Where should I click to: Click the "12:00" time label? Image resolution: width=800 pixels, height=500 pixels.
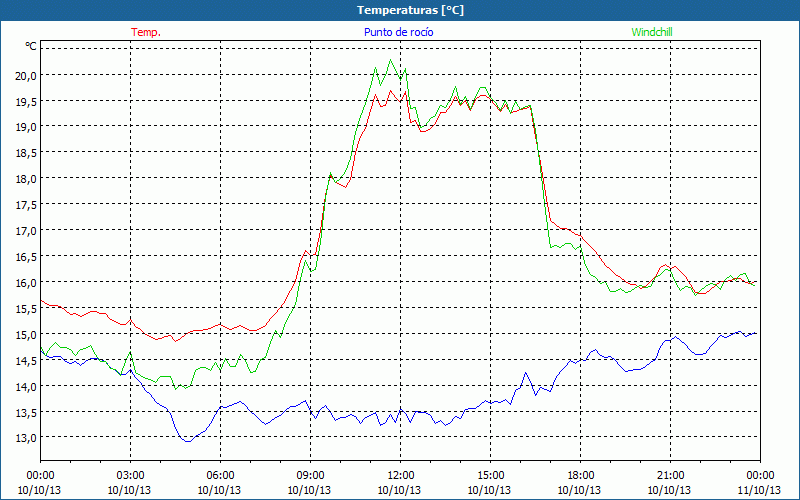click(x=401, y=476)
